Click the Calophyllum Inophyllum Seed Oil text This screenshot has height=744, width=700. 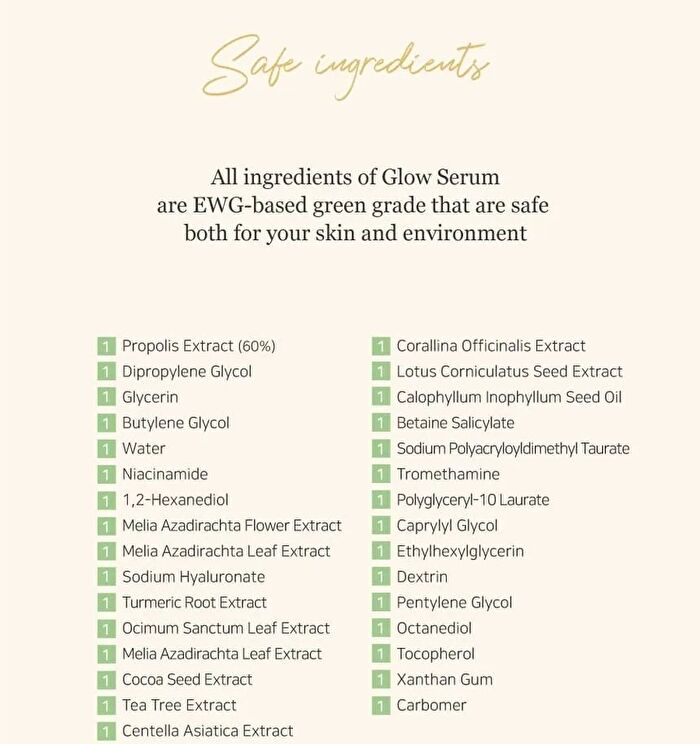pos(509,397)
